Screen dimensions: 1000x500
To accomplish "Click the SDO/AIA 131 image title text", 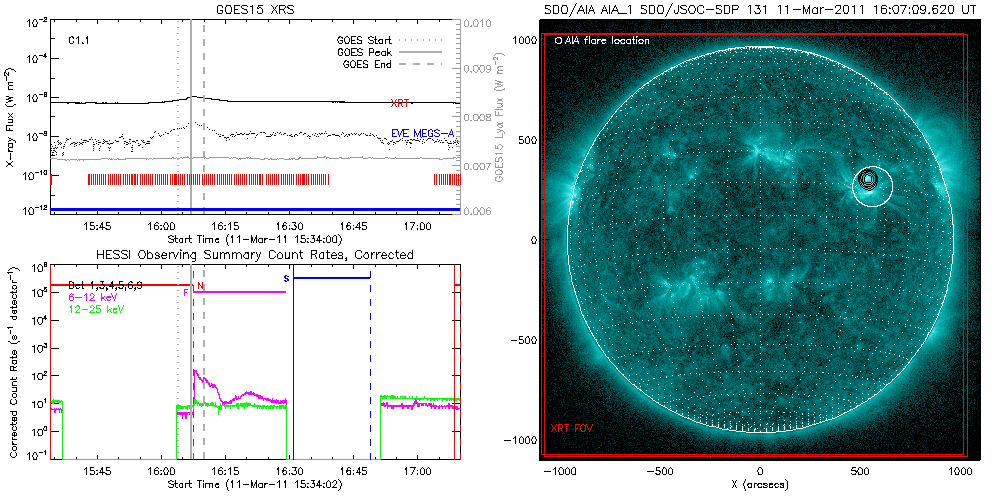I will [x=760, y=8].
